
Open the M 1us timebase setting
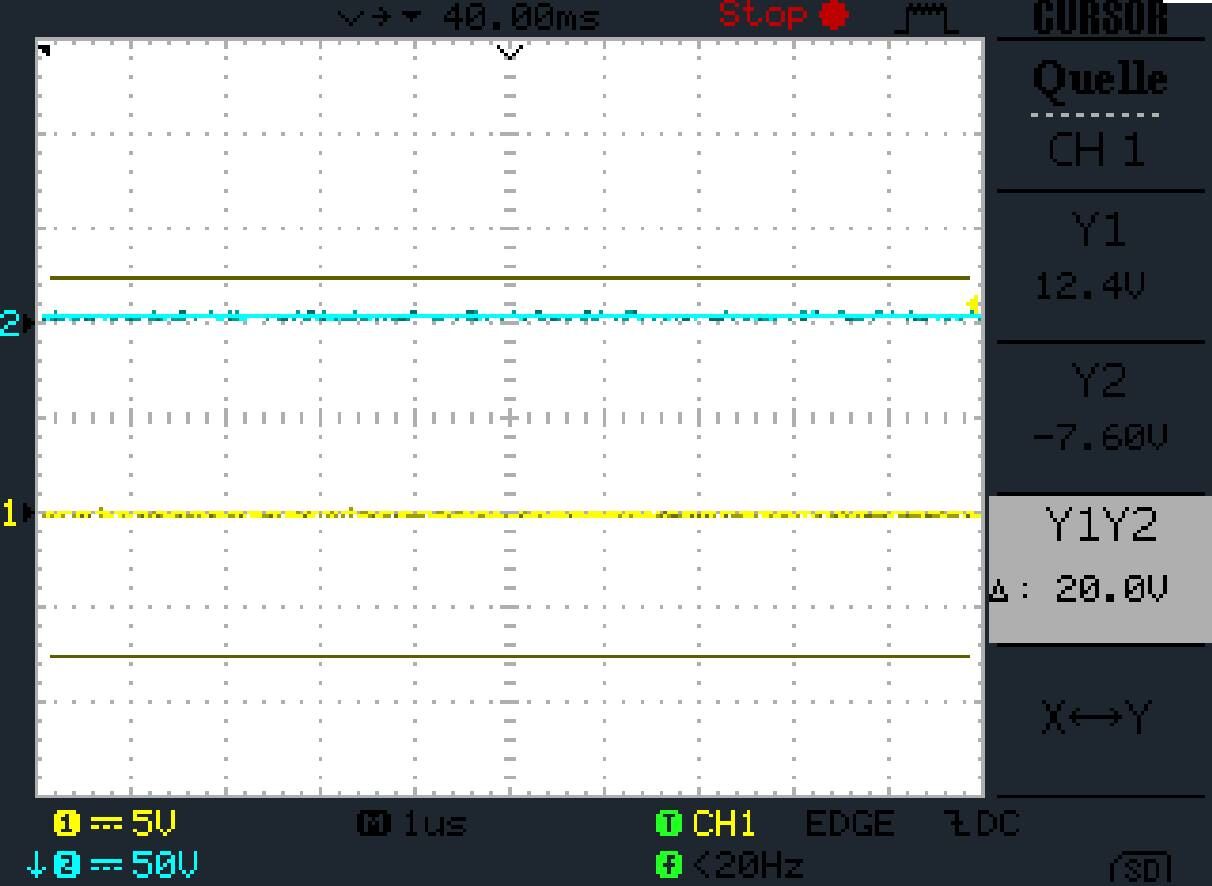(412, 824)
